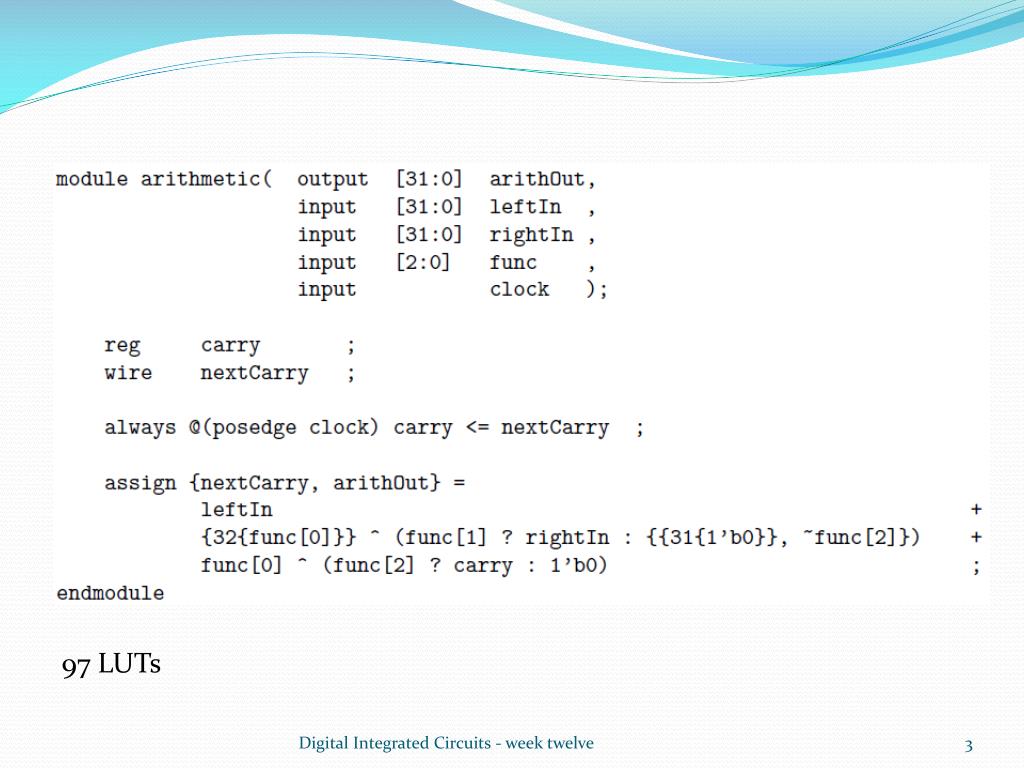Click the '{32{func[0]}}' replication expression
This screenshot has height=768, width=1024.
(x=279, y=537)
